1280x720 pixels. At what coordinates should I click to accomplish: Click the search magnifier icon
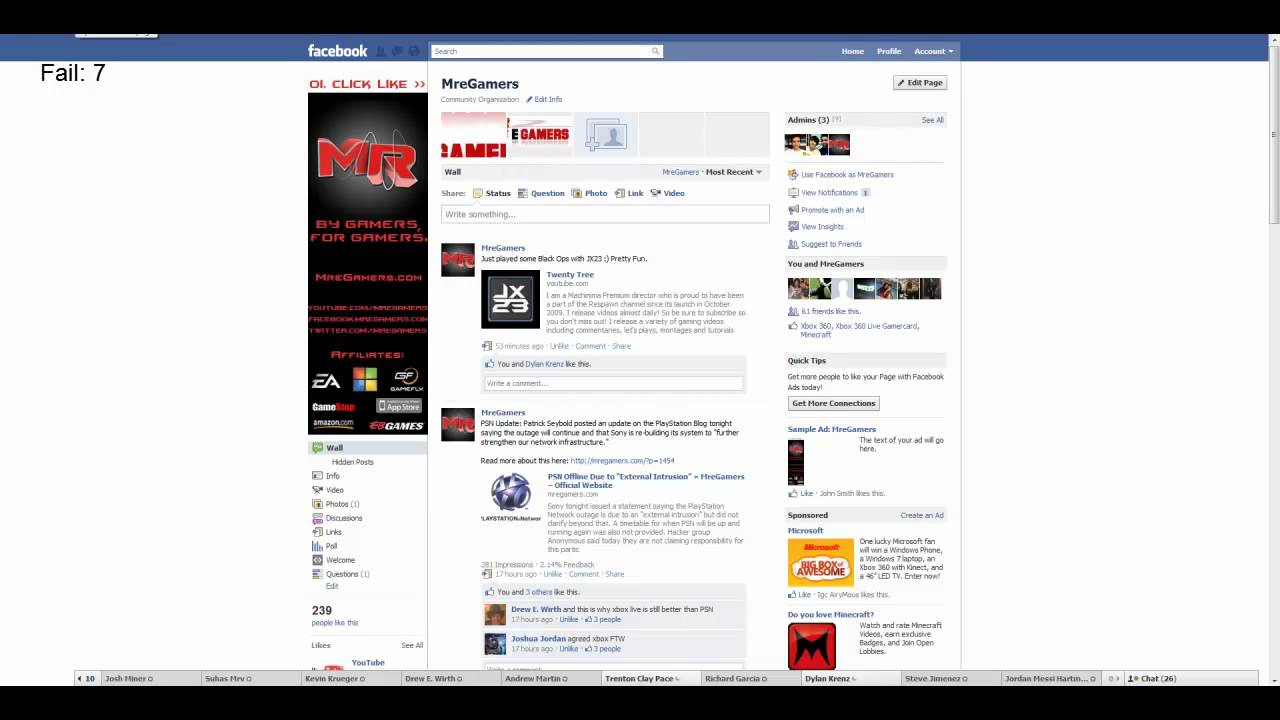(655, 51)
